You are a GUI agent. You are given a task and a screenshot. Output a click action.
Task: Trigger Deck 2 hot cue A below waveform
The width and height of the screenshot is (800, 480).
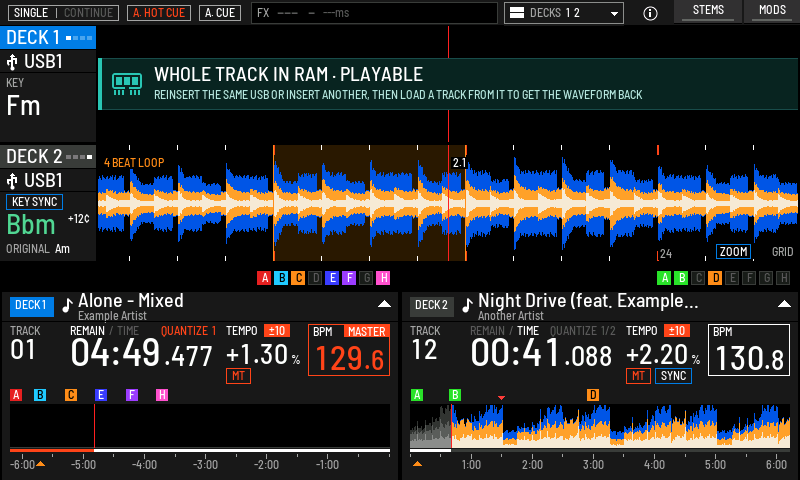pyautogui.click(x=664, y=278)
